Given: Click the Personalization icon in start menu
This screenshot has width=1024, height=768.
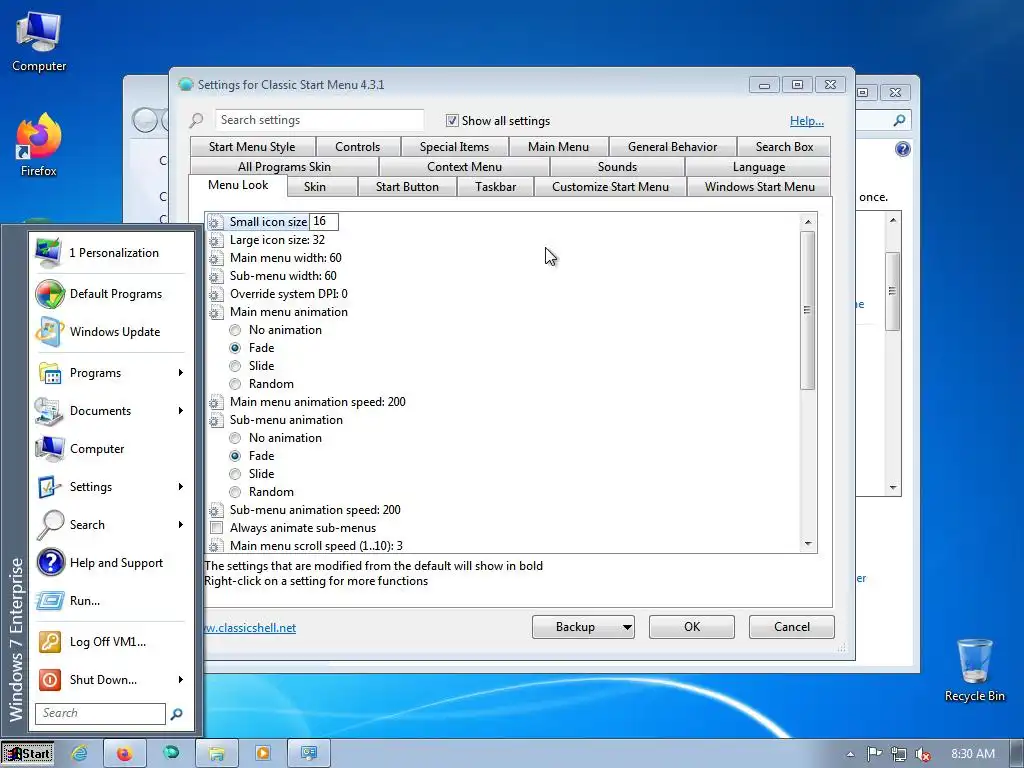Looking at the screenshot, I should (x=49, y=253).
